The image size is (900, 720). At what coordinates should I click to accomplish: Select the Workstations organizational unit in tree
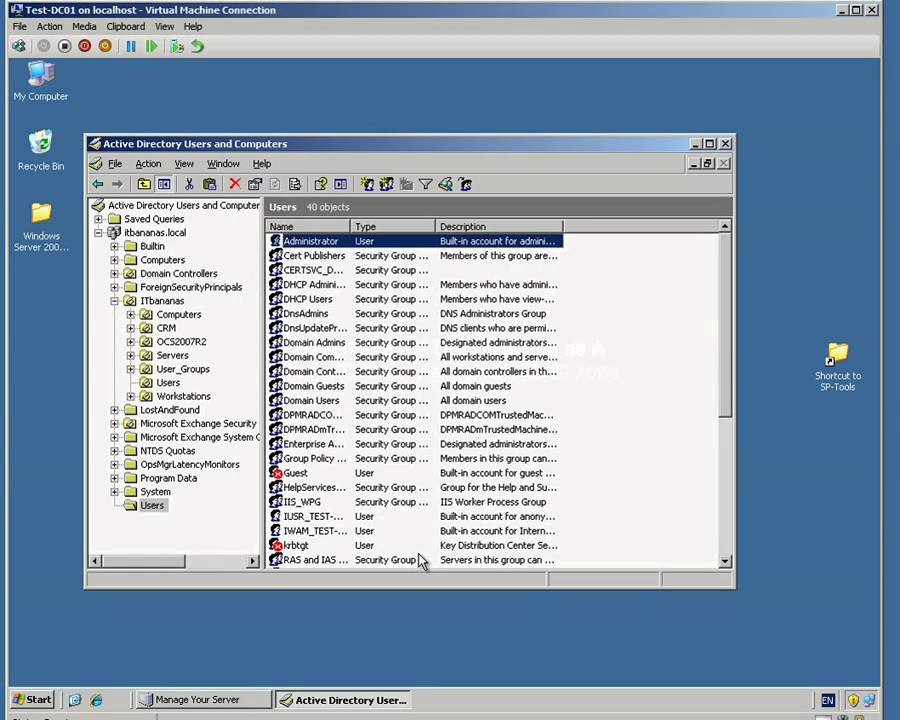(x=183, y=396)
